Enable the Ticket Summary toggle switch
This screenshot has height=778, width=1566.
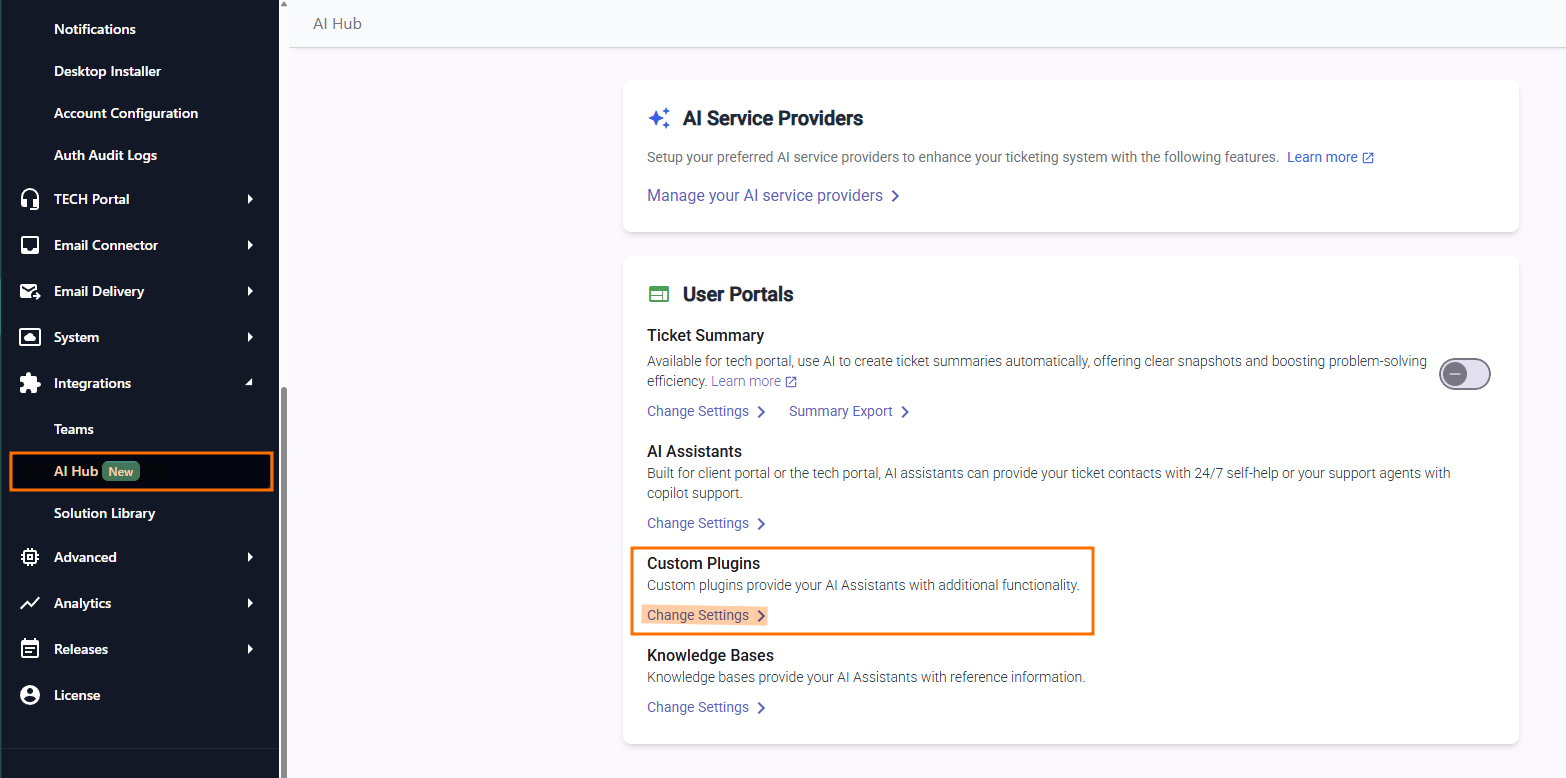[1464, 374]
